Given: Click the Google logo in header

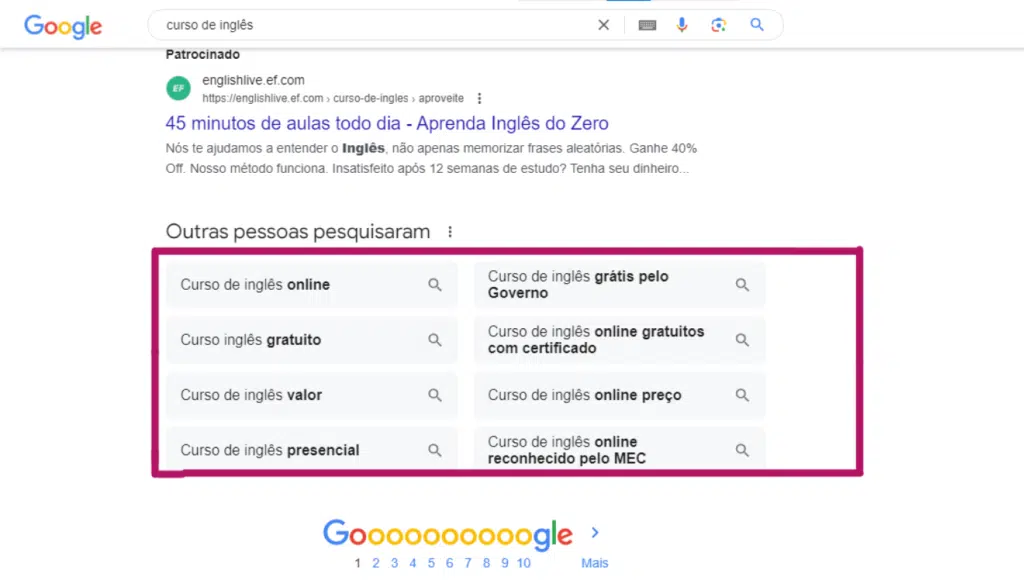Looking at the screenshot, I should click(63, 26).
